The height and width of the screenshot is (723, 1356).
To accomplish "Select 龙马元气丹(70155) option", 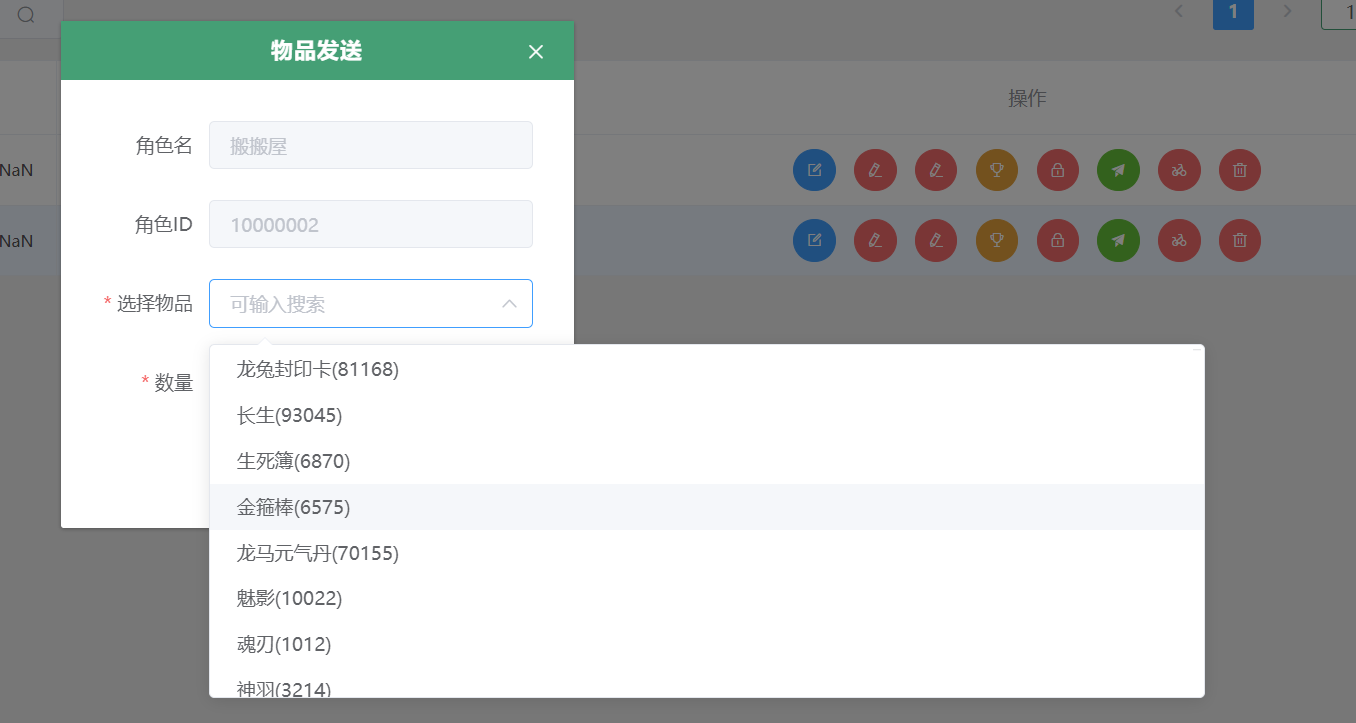I will [x=318, y=553].
